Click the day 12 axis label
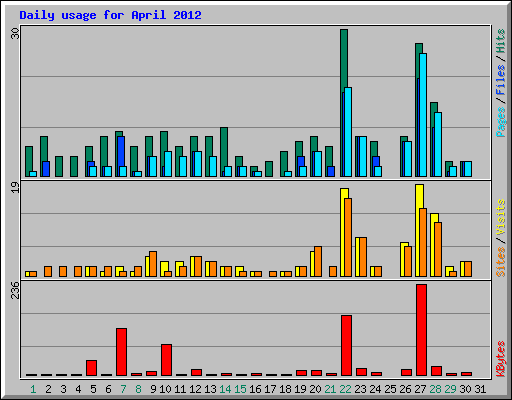This screenshot has height=400, width=512. click(x=195, y=389)
